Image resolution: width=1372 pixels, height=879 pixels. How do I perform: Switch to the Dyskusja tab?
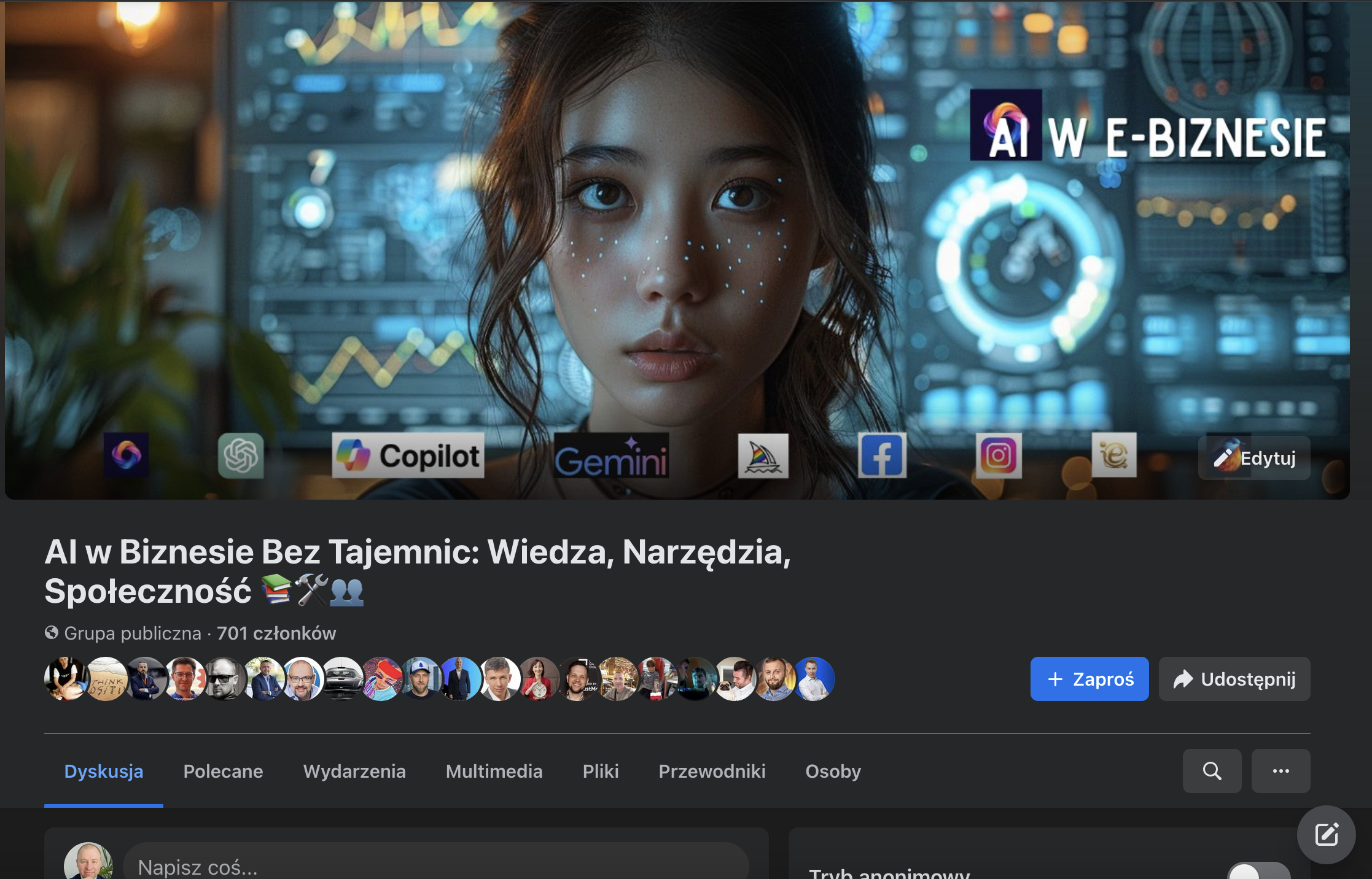pos(104,771)
